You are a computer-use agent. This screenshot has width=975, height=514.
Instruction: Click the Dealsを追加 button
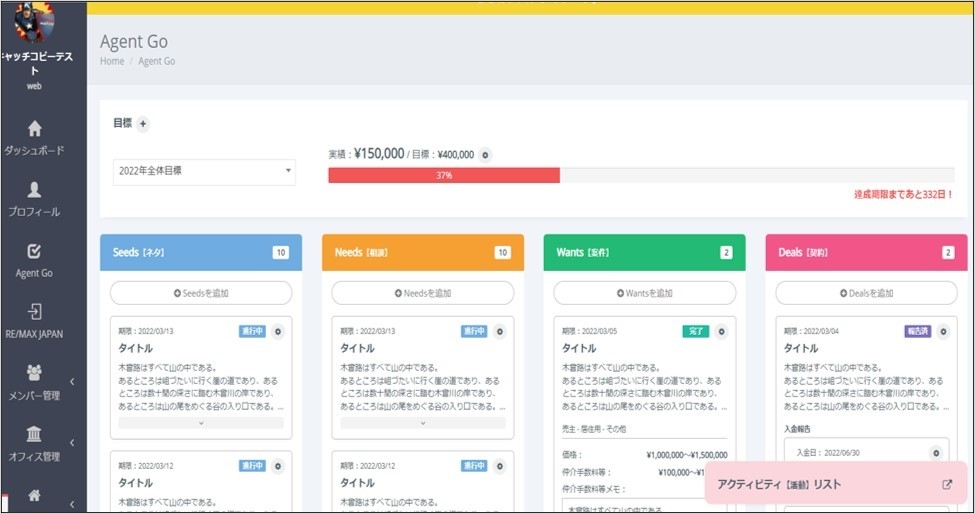(x=866, y=293)
